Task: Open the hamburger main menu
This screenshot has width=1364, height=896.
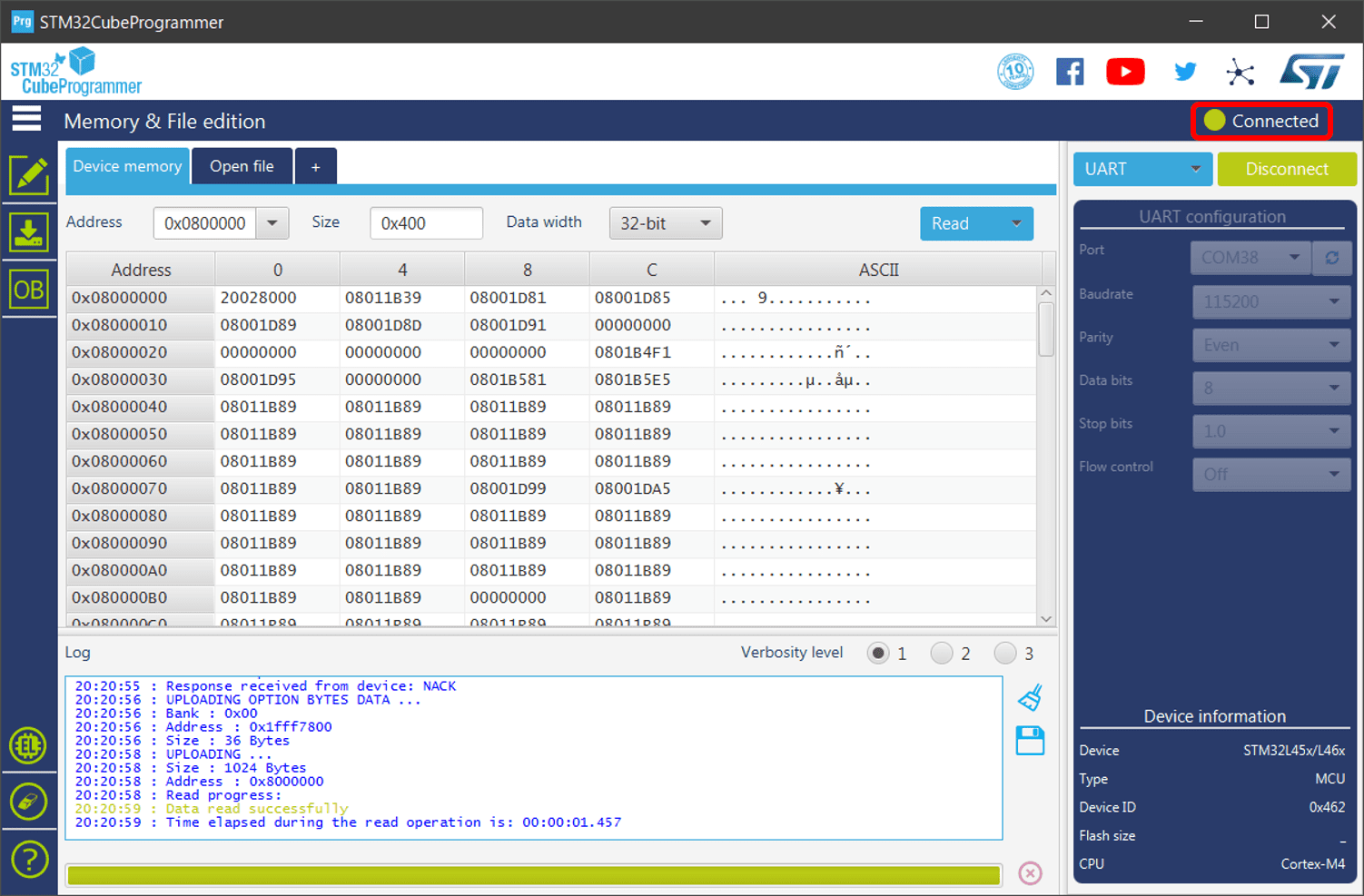Action: pos(26,119)
